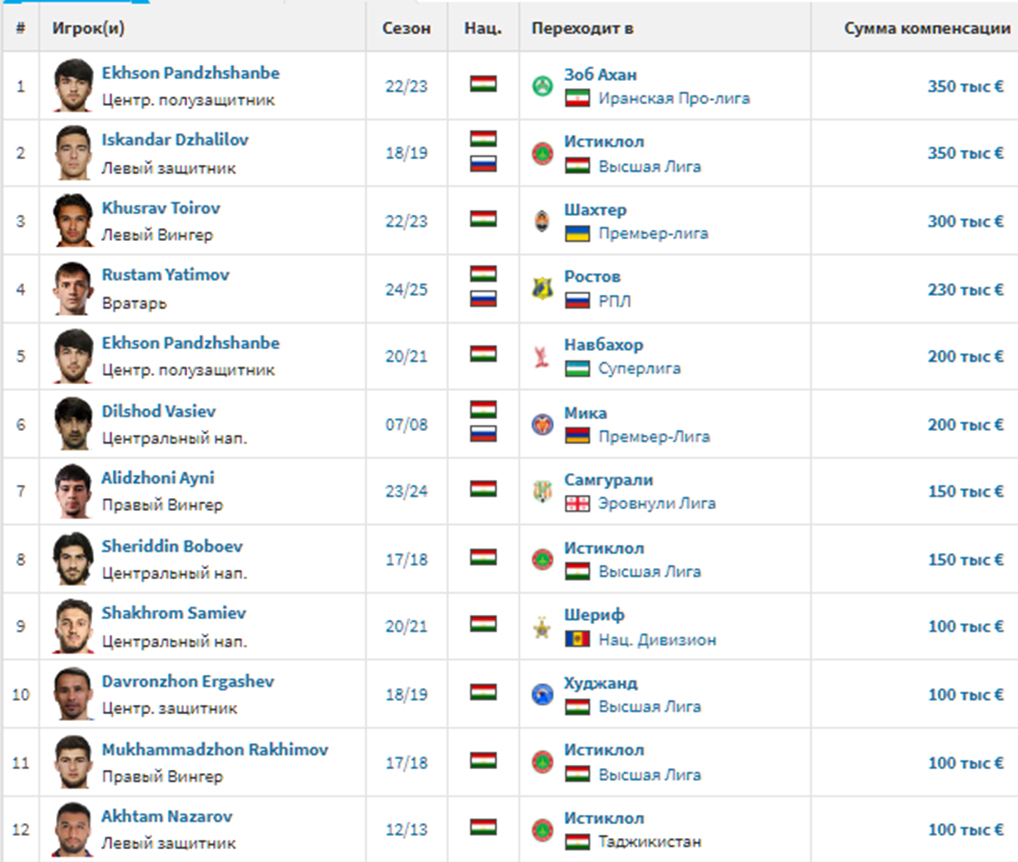This screenshot has width=1018, height=862.
Task: Select the Khujand club crest
Action: pos(542,695)
